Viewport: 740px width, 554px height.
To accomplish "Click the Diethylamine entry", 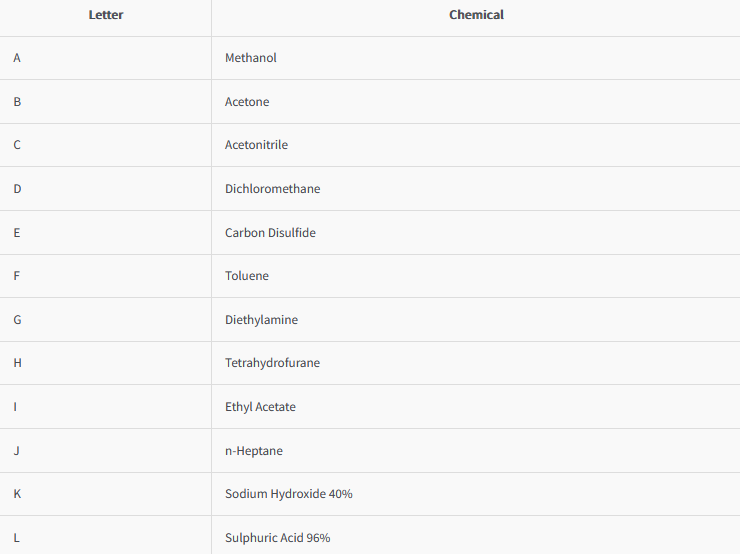I will point(261,319).
